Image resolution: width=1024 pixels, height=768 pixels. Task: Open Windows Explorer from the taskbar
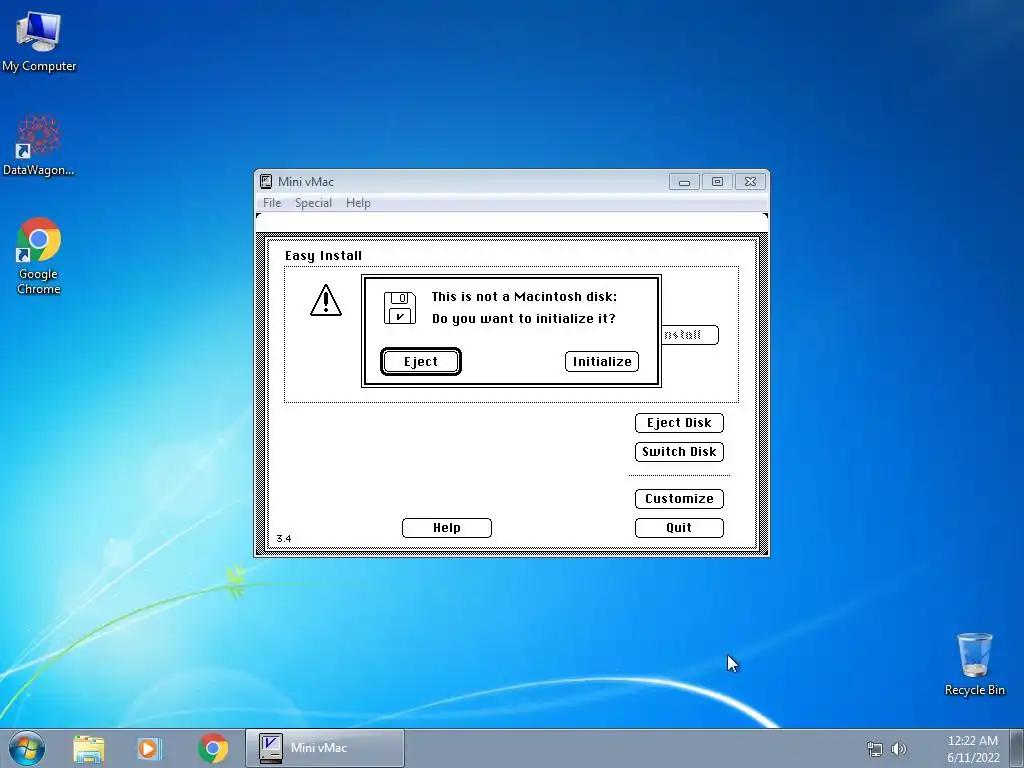coord(89,748)
